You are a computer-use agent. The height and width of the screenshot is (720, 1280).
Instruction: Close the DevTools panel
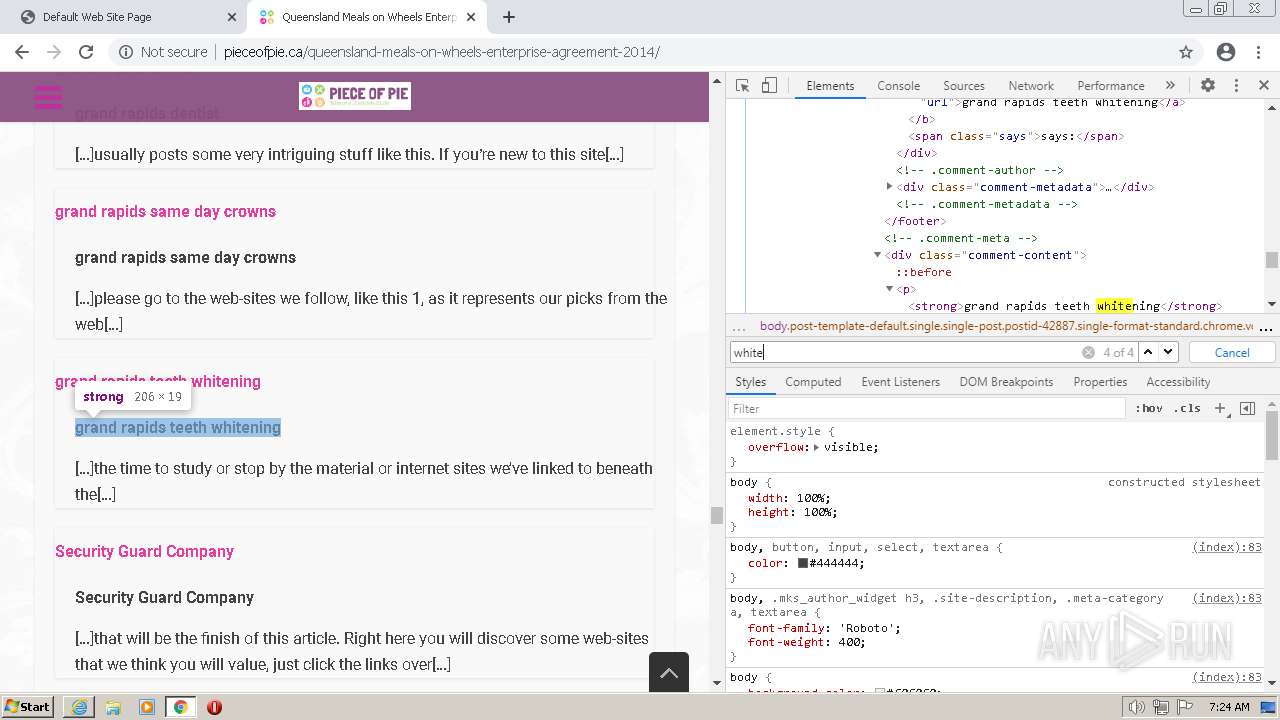click(1264, 86)
